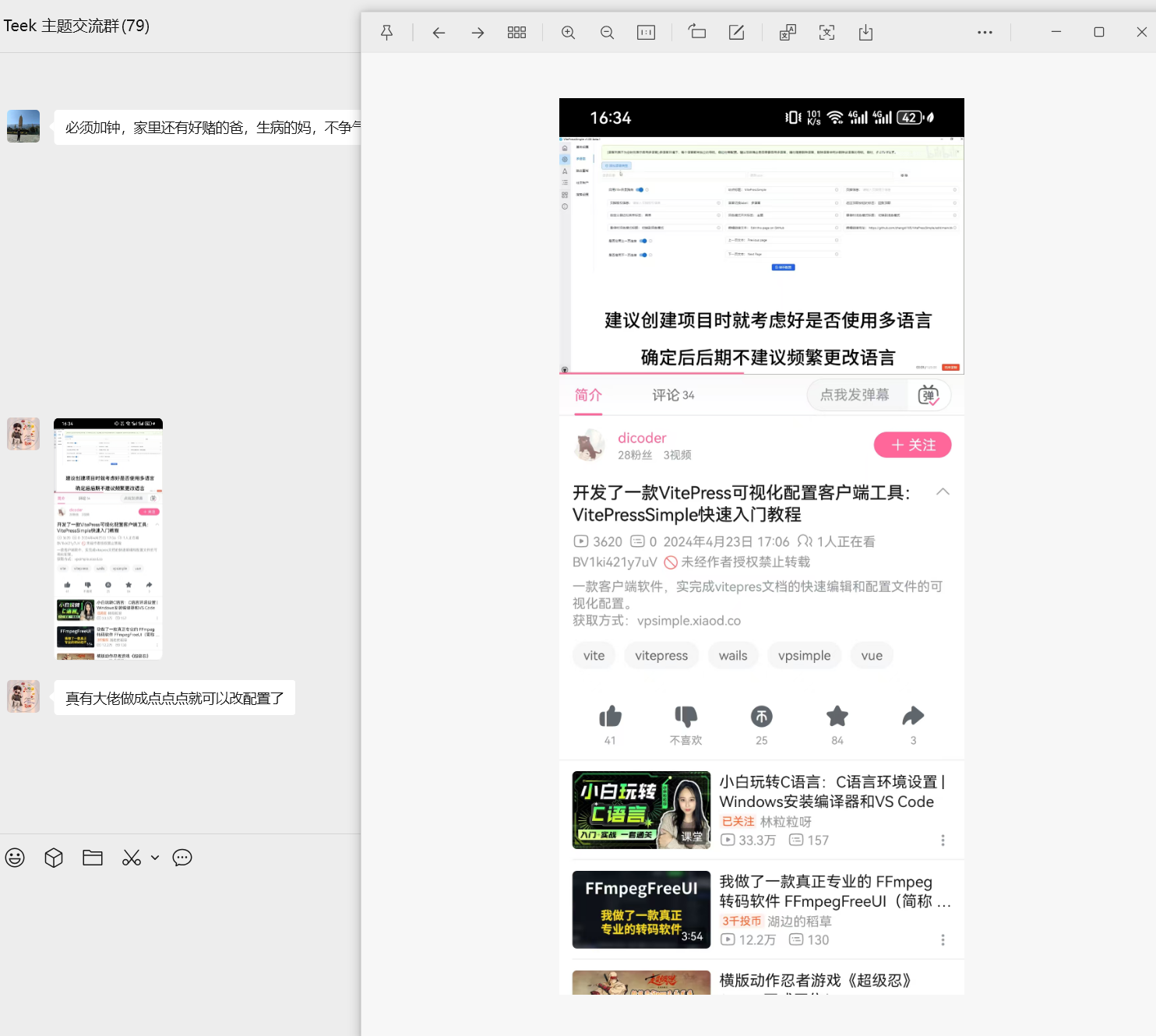Click video progress bar in the screenshot
This screenshot has height=1036, width=1156.
point(761,373)
